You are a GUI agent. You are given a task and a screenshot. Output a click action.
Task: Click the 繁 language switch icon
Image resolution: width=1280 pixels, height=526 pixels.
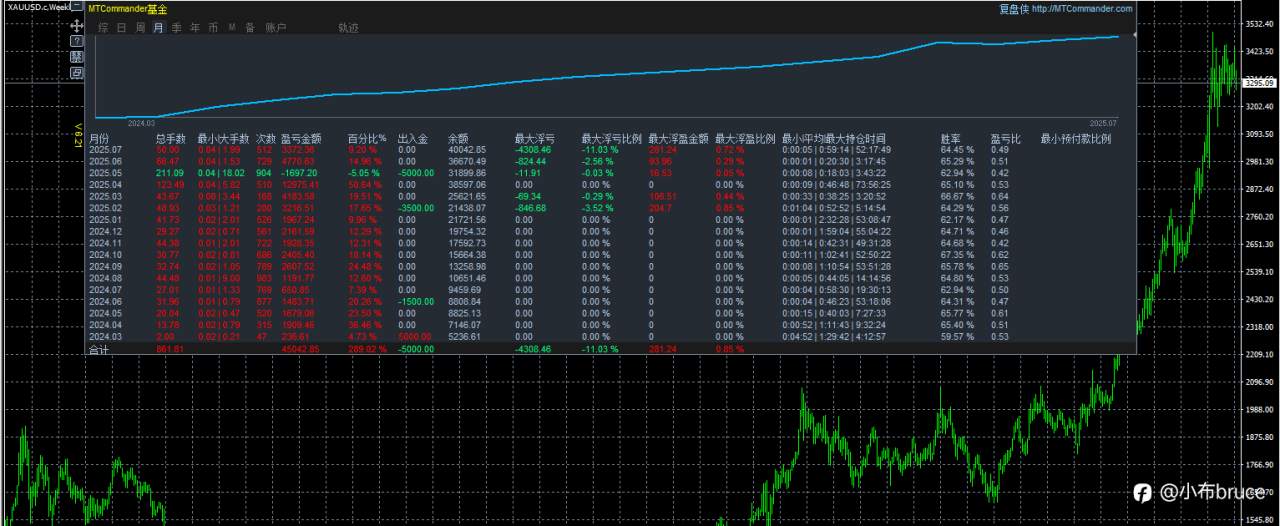(x=77, y=57)
